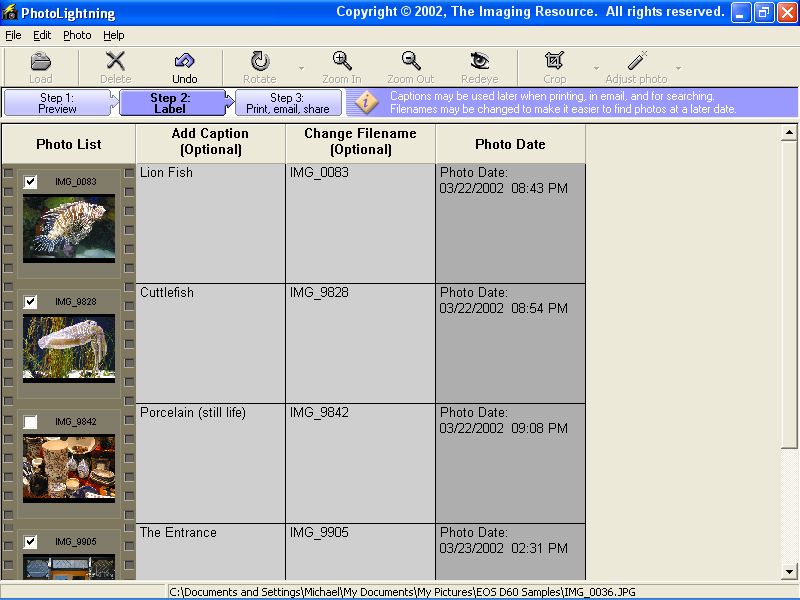
Task: Toggle the IMG_9905 photo checkbox
Action: 31,542
